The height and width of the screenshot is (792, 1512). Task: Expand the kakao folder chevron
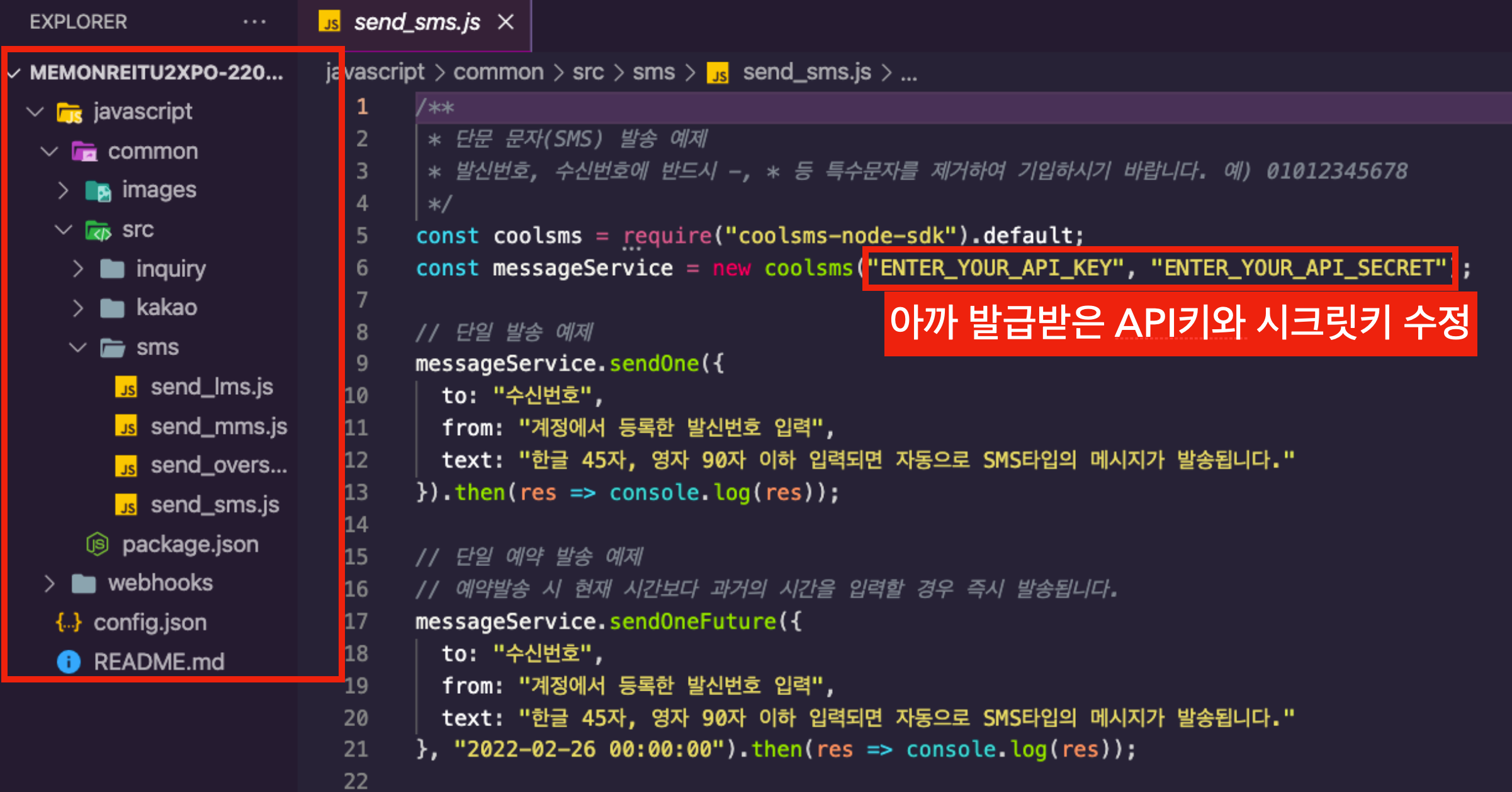point(77,308)
